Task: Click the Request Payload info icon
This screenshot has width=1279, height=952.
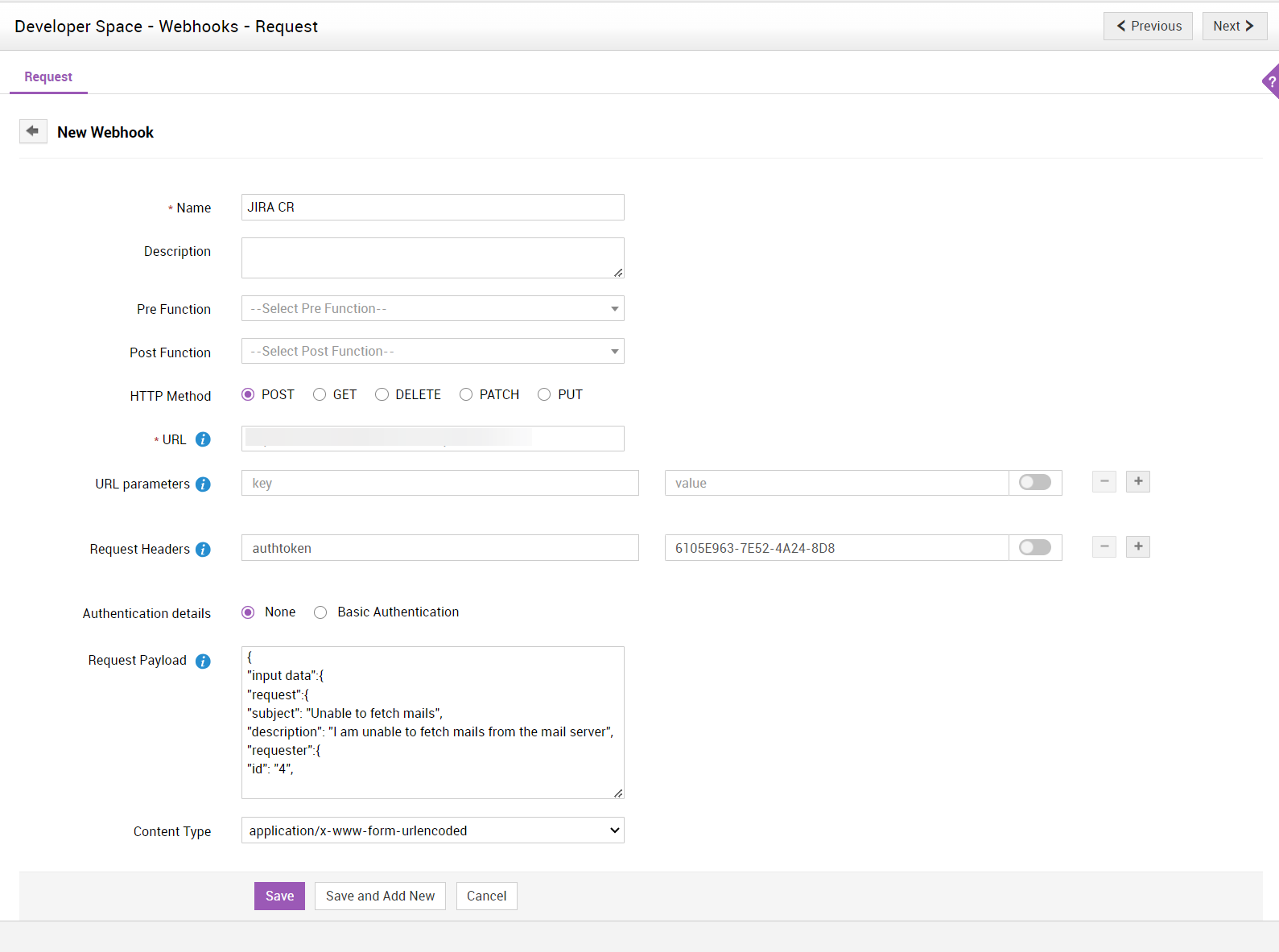Action: tap(203, 661)
